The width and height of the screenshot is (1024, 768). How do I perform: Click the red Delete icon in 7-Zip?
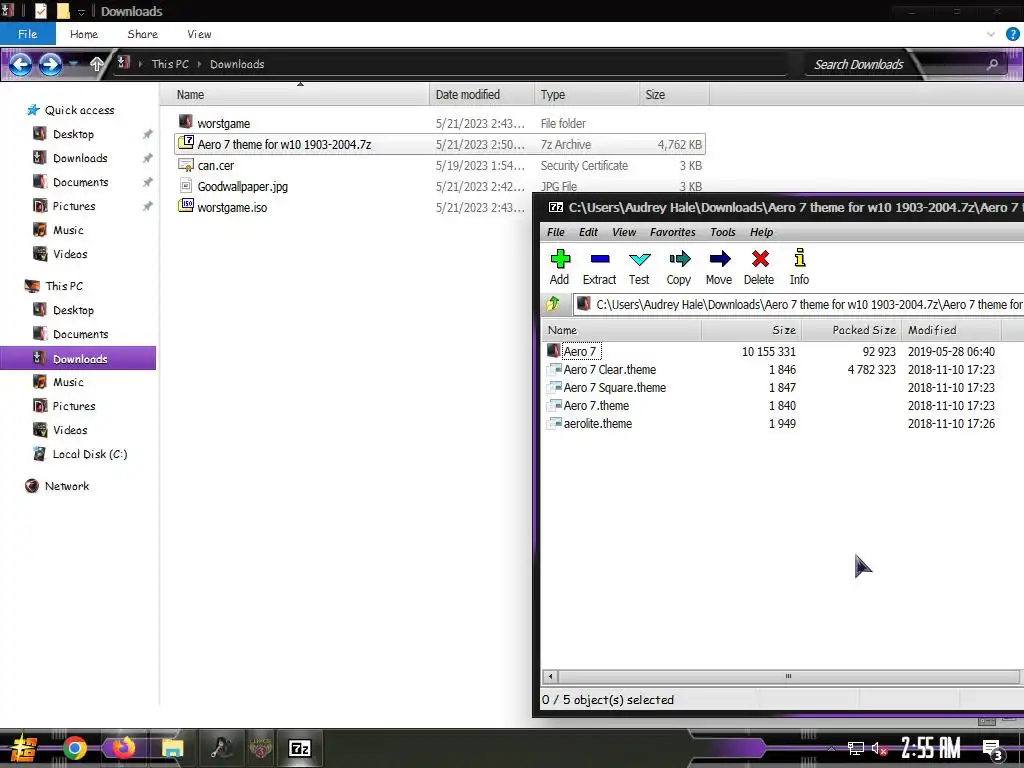pos(759,267)
